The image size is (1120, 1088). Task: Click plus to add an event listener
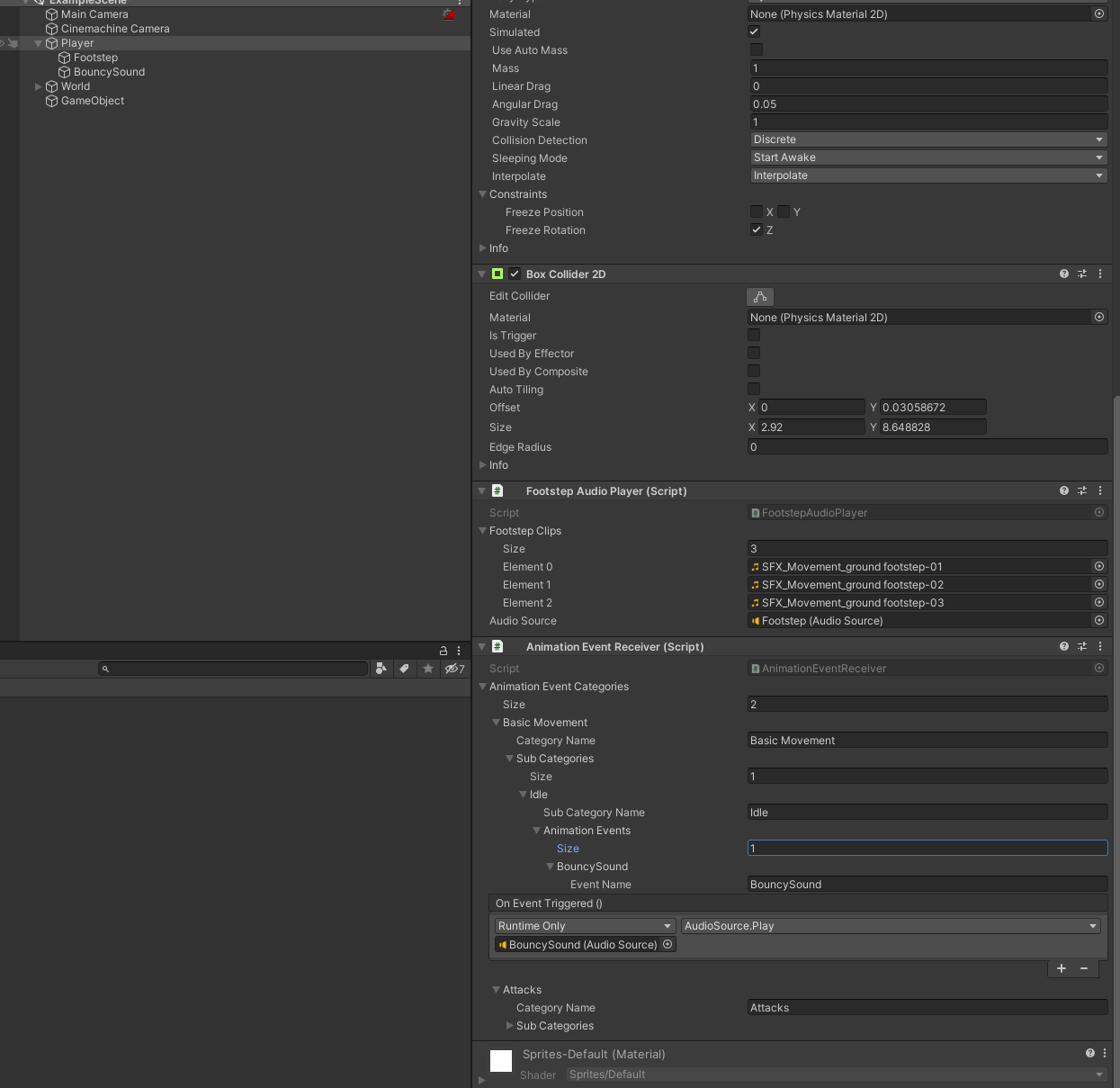(x=1061, y=968)
